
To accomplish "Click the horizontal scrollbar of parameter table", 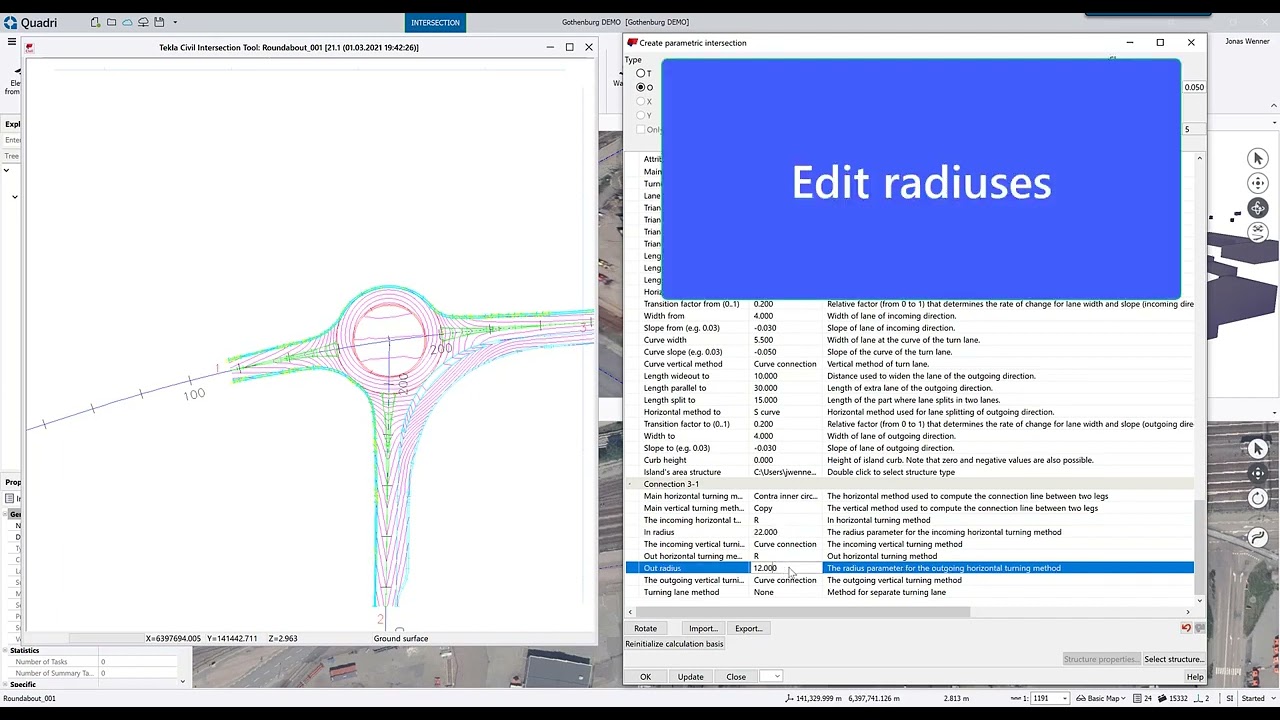I will coord(804,611).
